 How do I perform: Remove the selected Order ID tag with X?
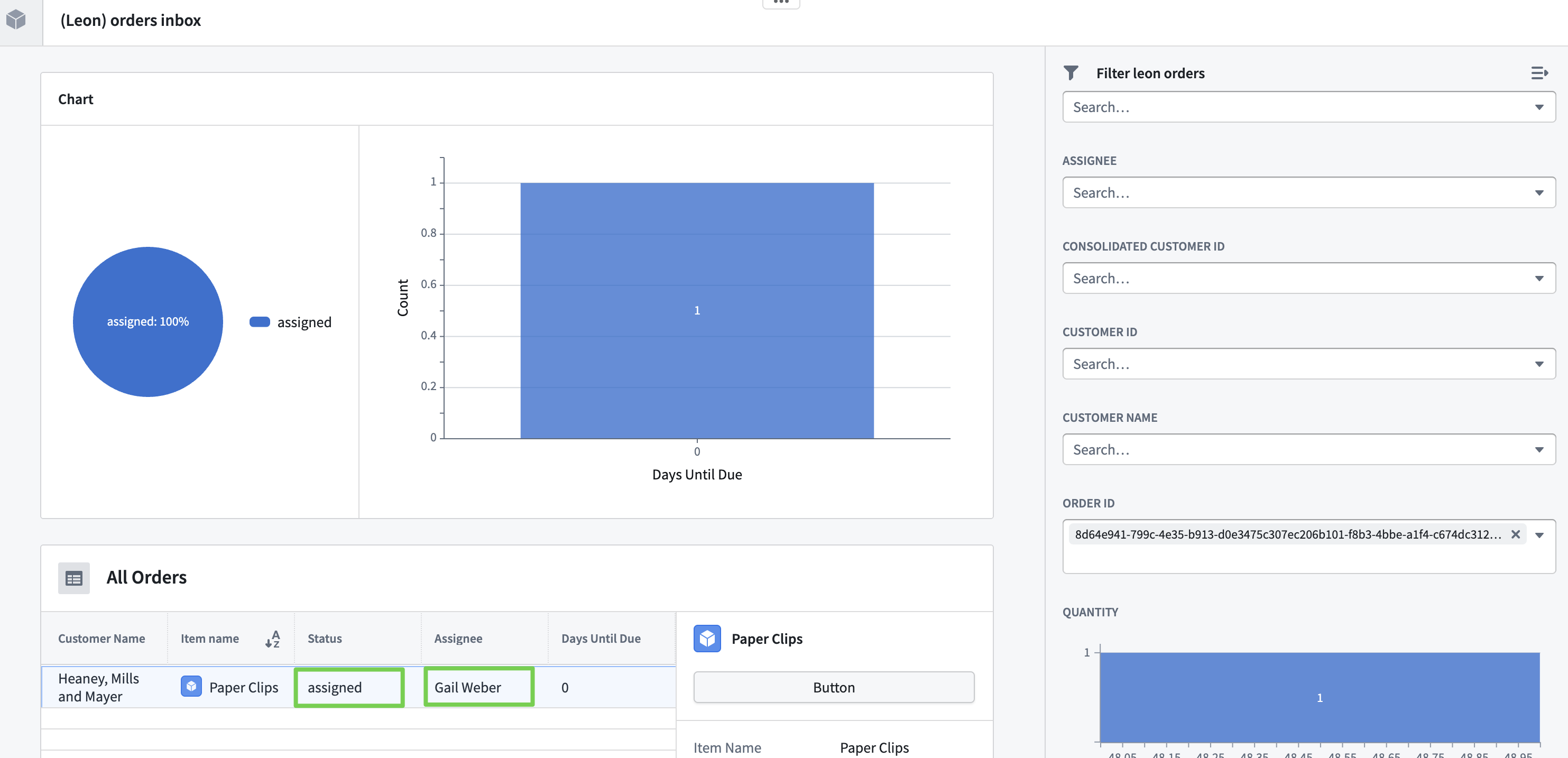[1515, 534]
